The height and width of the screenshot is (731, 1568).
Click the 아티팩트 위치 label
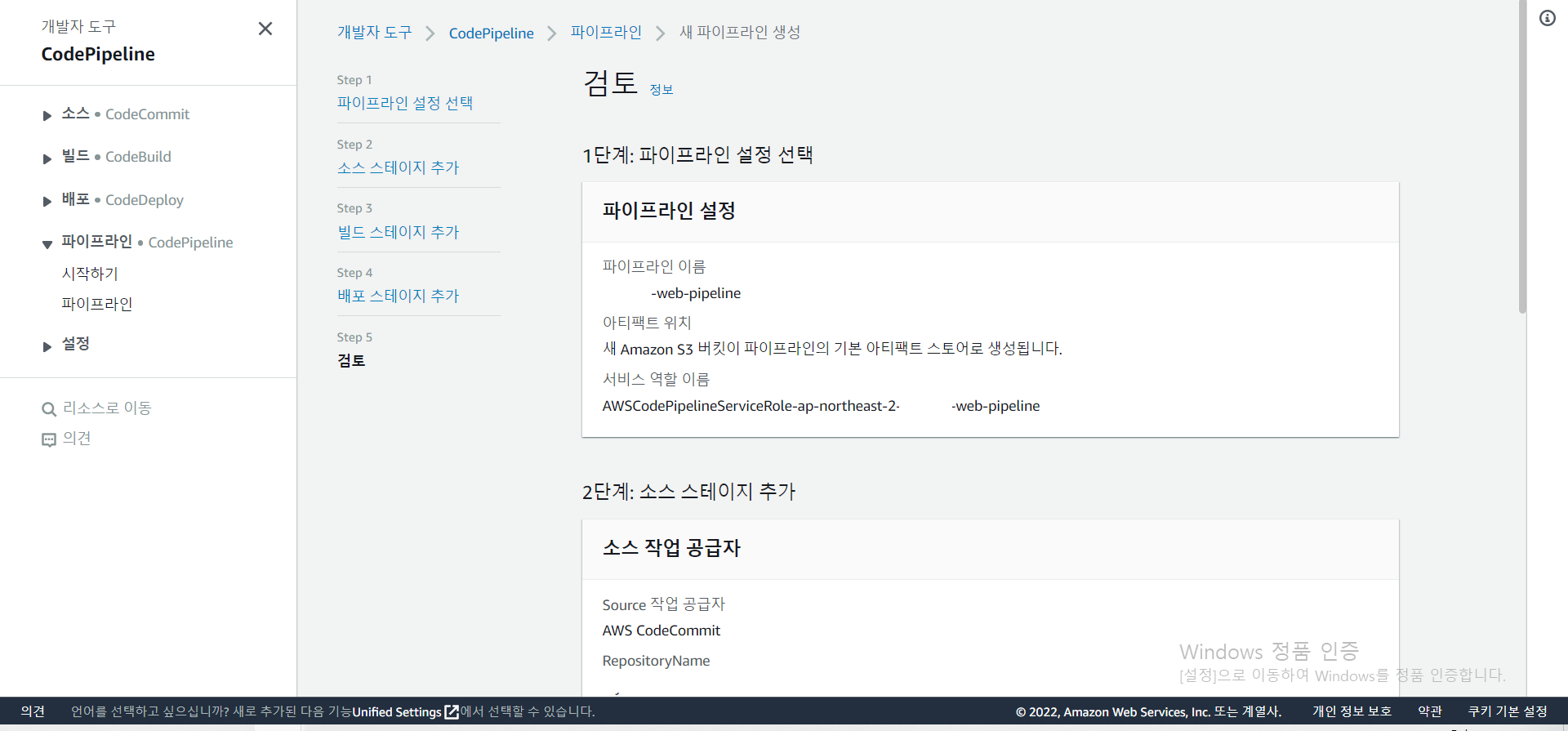tap(647, 323)
